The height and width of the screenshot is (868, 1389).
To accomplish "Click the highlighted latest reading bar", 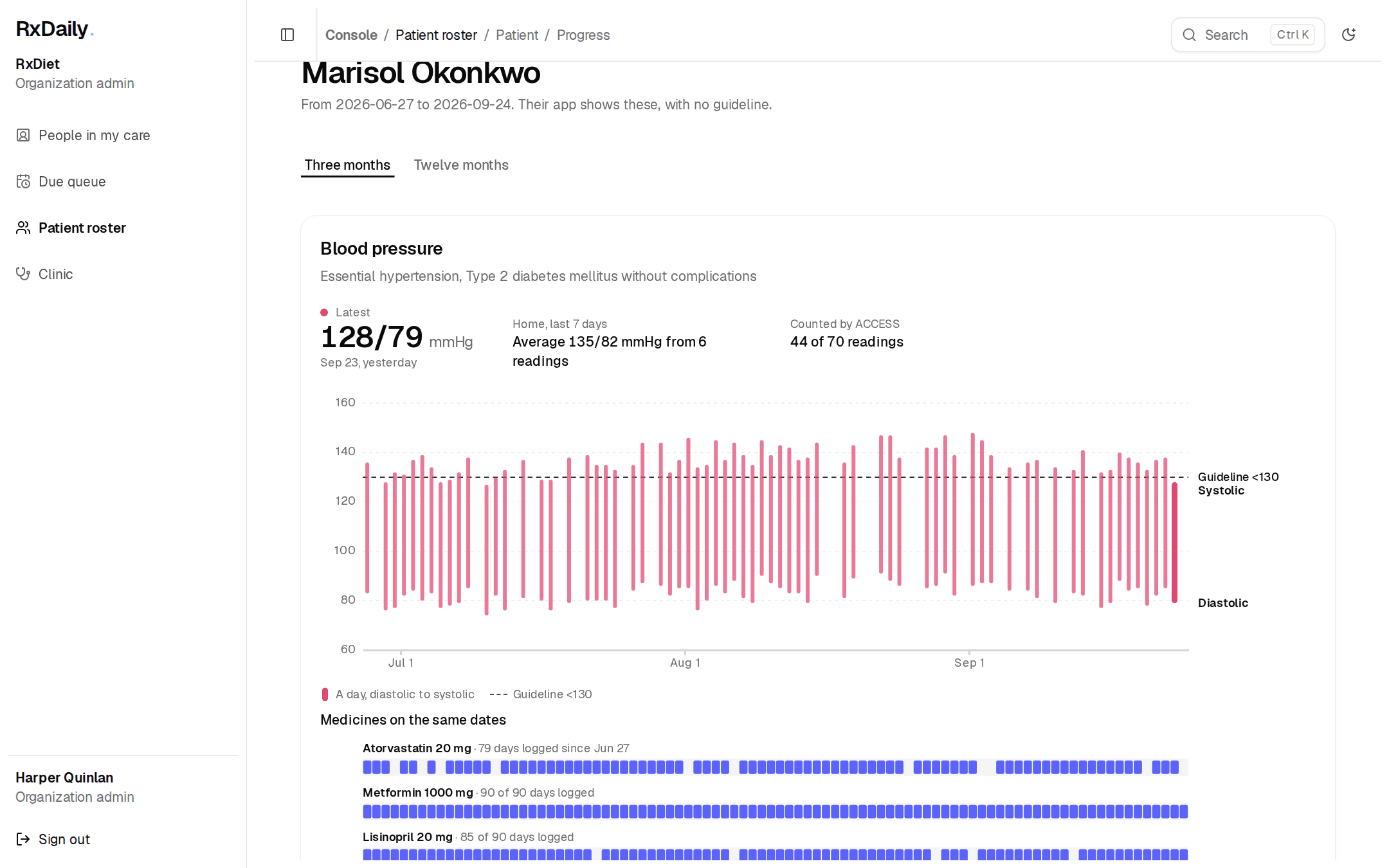I will click(x=1174, y=542).
